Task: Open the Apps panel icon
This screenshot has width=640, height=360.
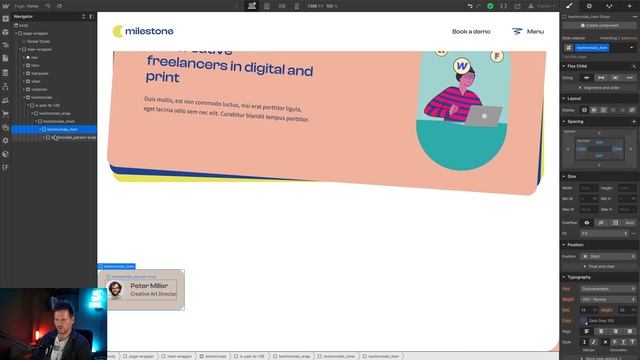Action: pos(6,154)
